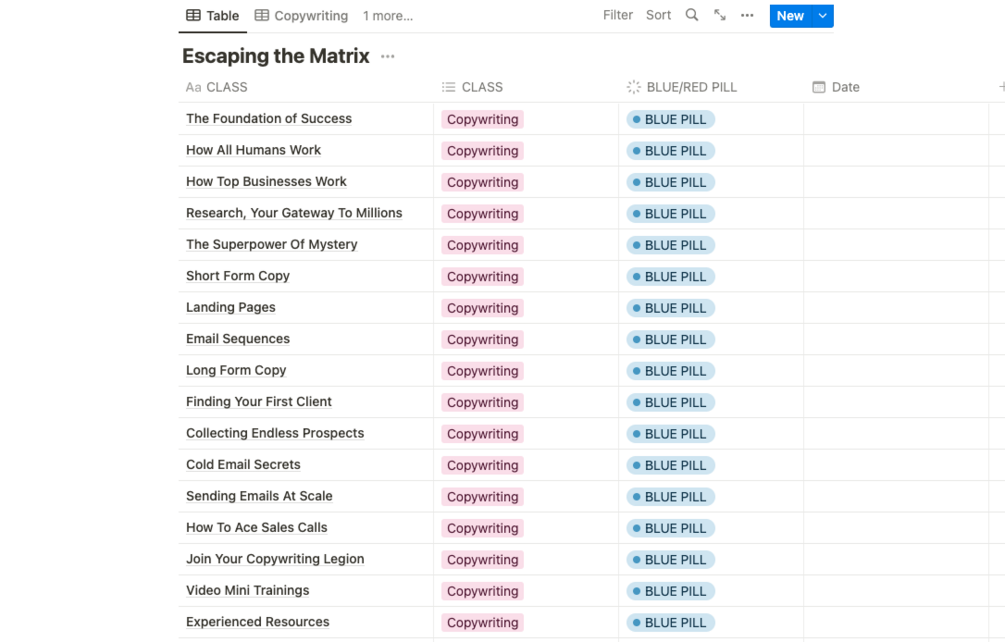Click the search magnifier icon
This screenshot has height=642, width=1005.
(692, 16)
